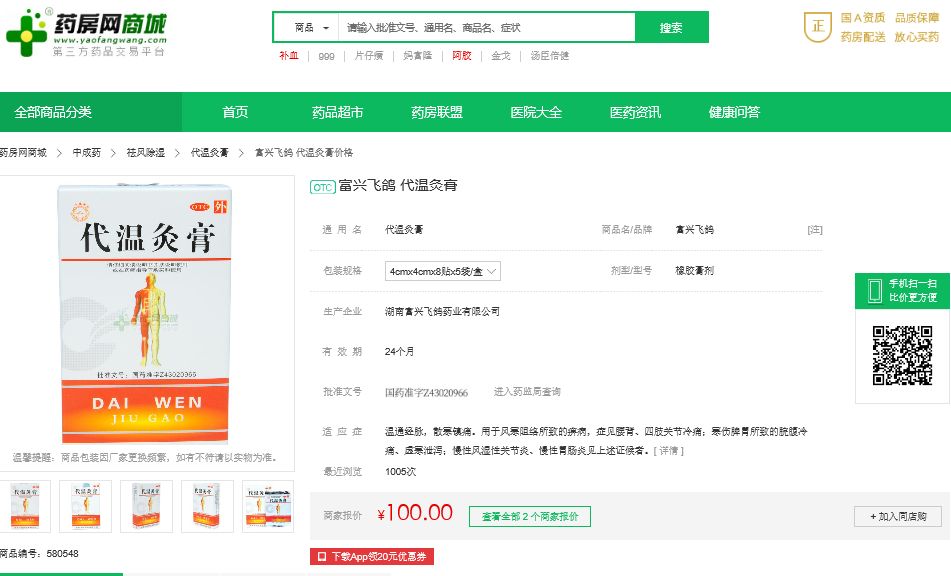Screen dimensions: 951x576
Task: Click 查看全部2个商家报价 button
Action: click(x=529, y=517)
